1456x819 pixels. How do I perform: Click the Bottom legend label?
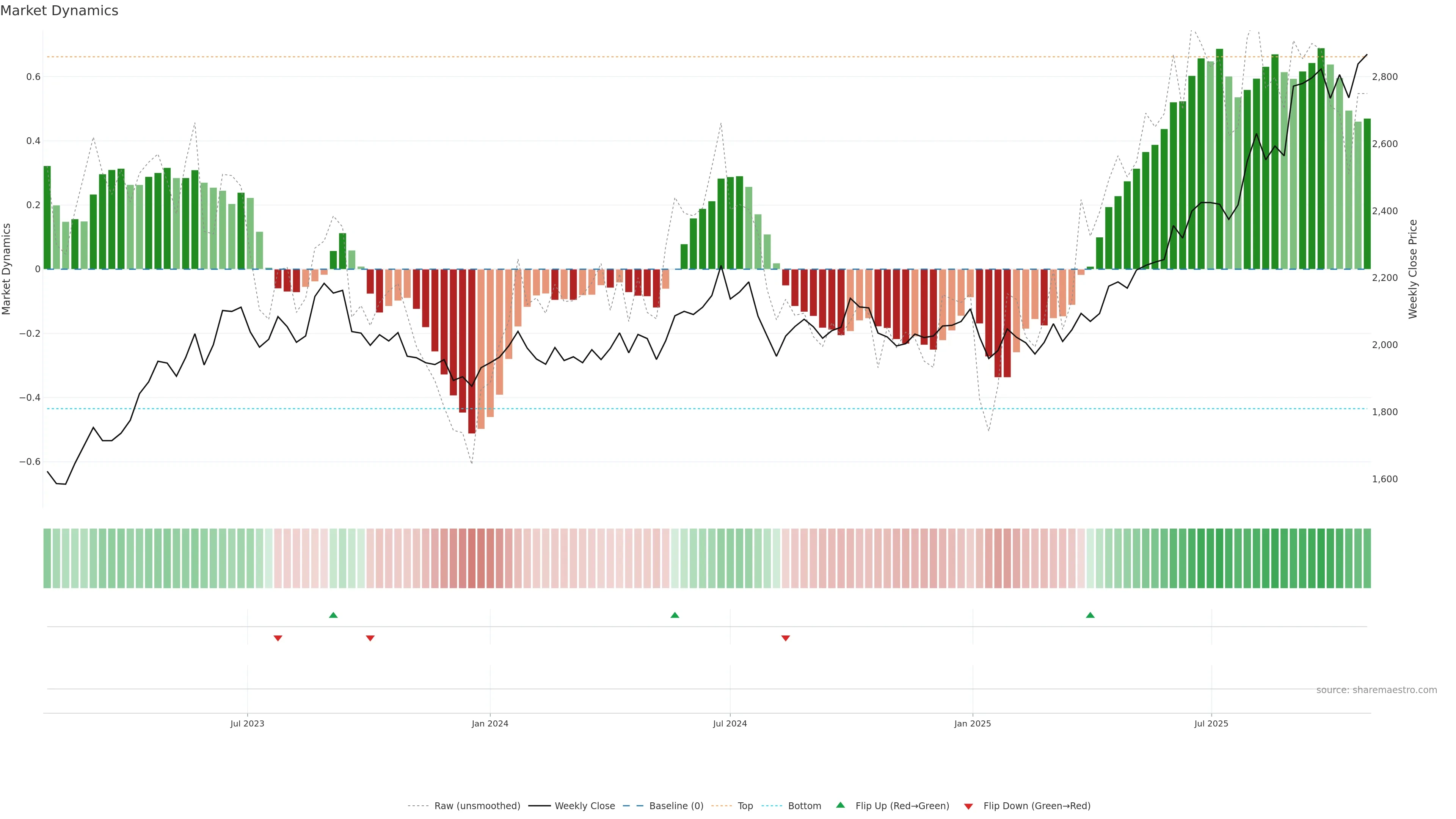click(x=804, y=806)
